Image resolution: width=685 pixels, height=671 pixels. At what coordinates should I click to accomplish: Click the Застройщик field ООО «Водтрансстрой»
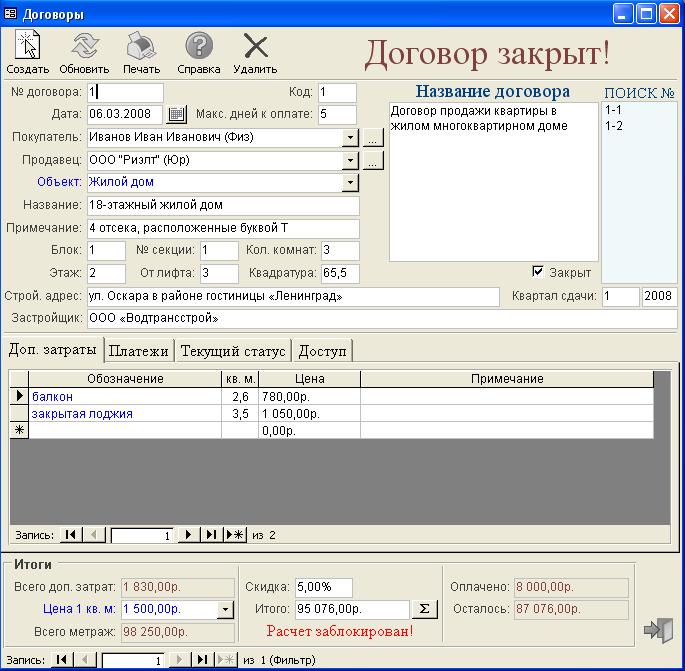pyautogui.click(x=382, y=318)
